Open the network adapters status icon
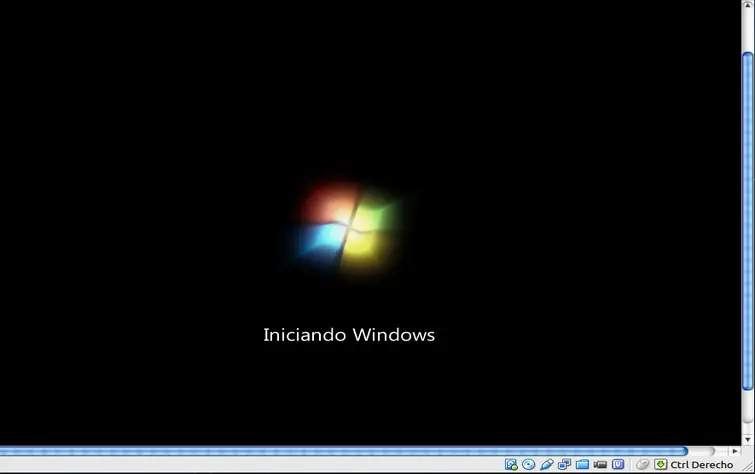 coord(564,464)
